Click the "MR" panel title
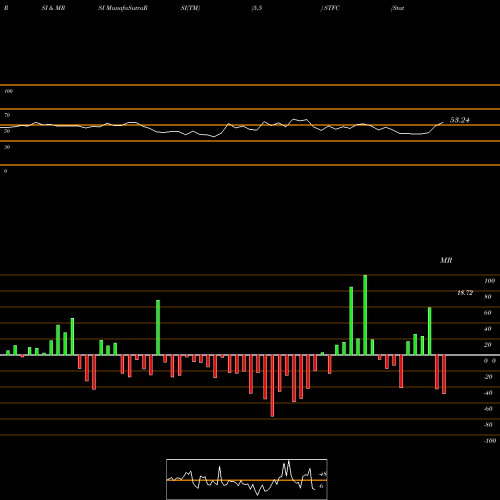Viewport: 500px width, 500px height. click(x=446, y=260)
